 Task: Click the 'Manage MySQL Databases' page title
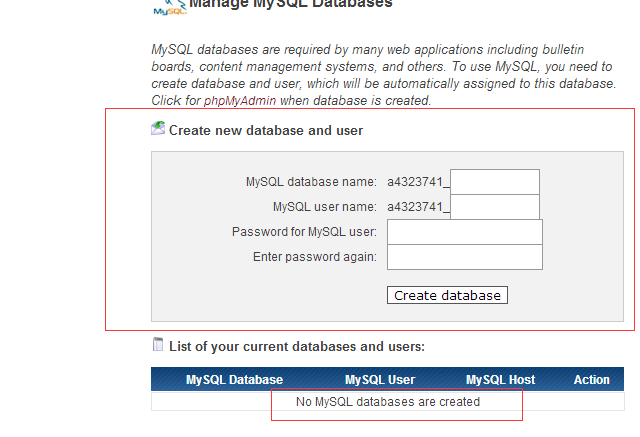pyautogui.click(x=291, y=4)
